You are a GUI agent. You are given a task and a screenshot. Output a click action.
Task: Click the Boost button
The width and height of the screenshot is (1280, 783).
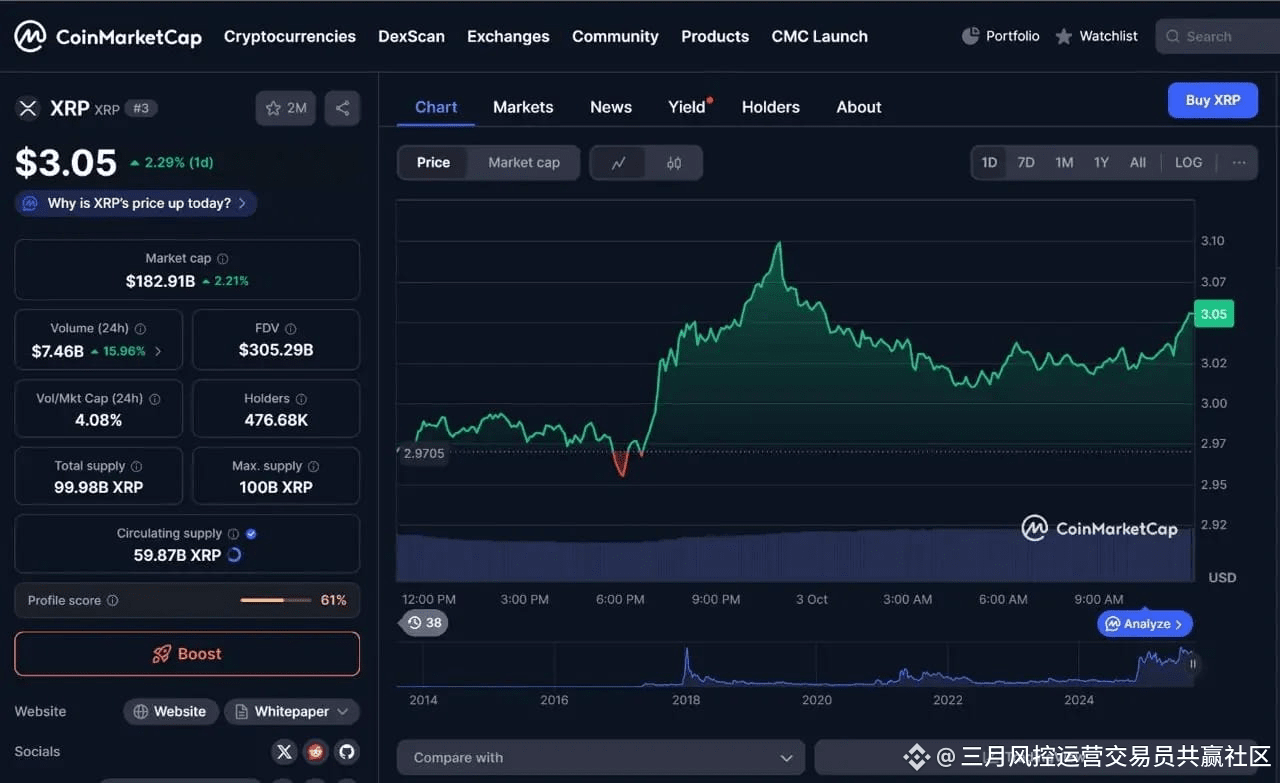(187, 654)
